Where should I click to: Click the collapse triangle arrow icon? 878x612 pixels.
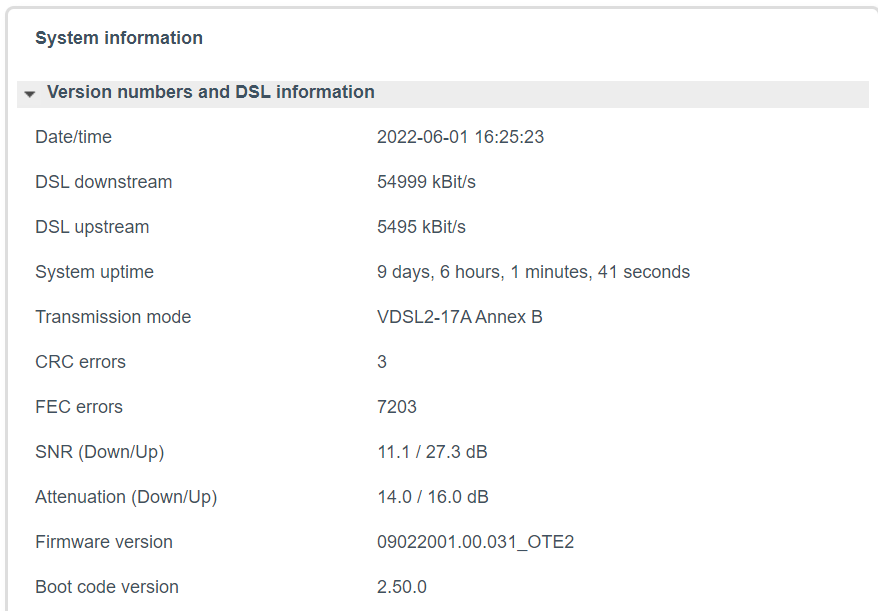(30, 94)
